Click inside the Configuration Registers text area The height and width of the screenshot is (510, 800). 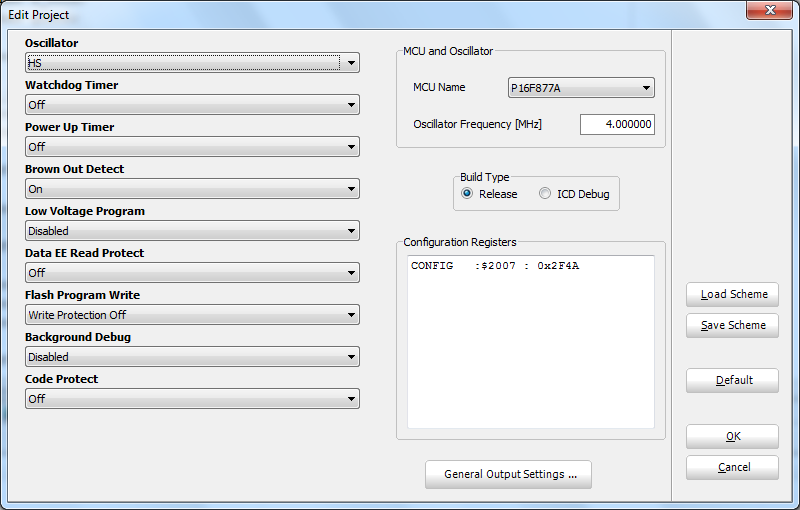[x=530, y=342]
